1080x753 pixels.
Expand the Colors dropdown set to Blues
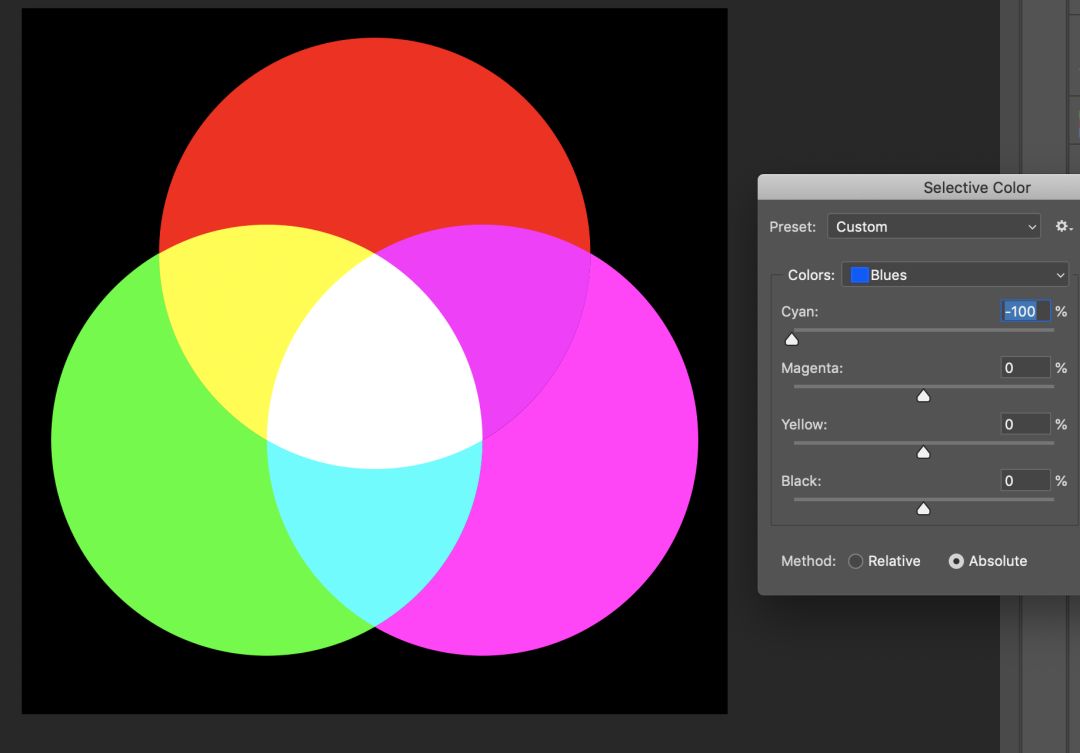(955, 275)
